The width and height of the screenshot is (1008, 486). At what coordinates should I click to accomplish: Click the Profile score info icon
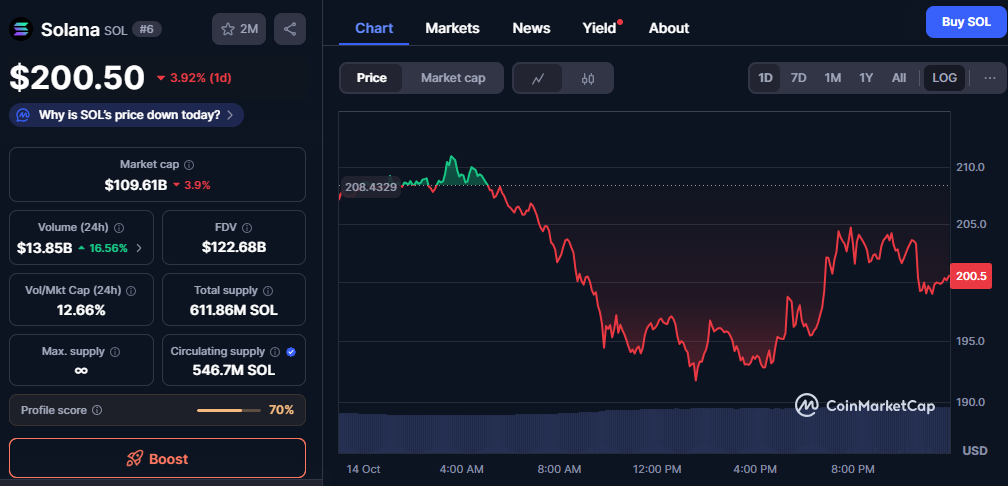[x=97, y=410]
